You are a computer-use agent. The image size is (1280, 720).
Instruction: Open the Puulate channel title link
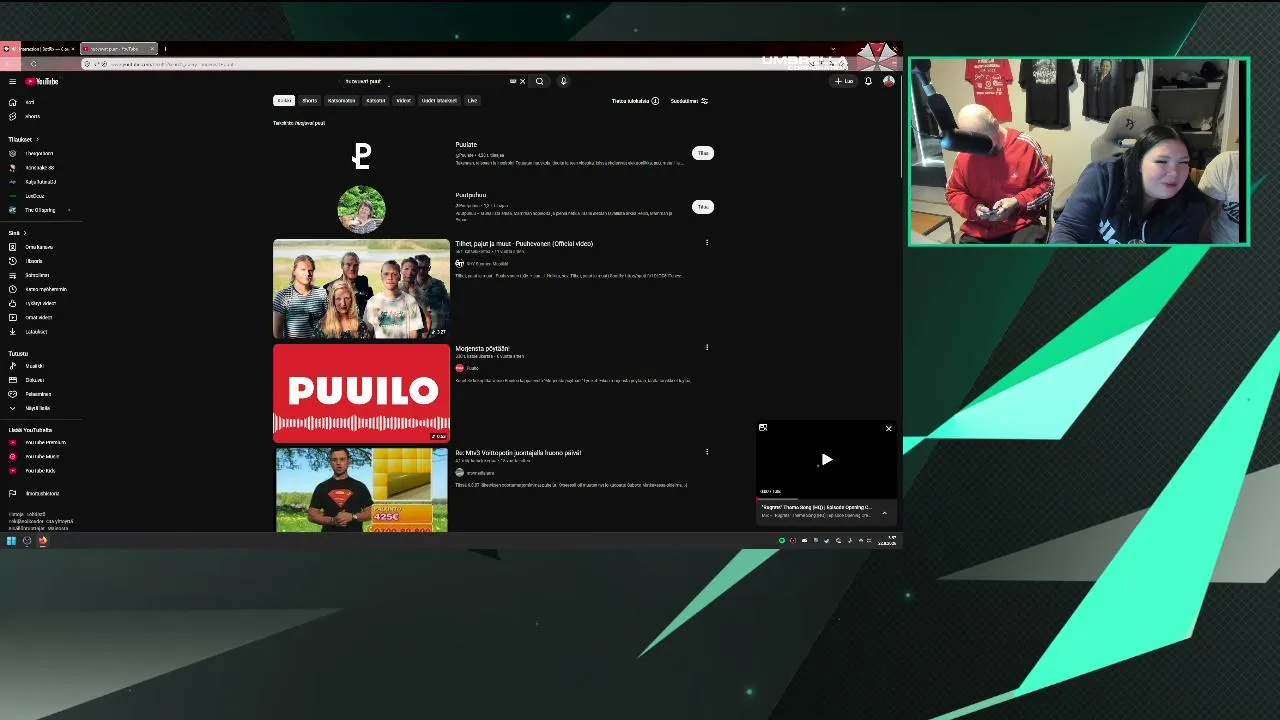click(x=466, y=144)
